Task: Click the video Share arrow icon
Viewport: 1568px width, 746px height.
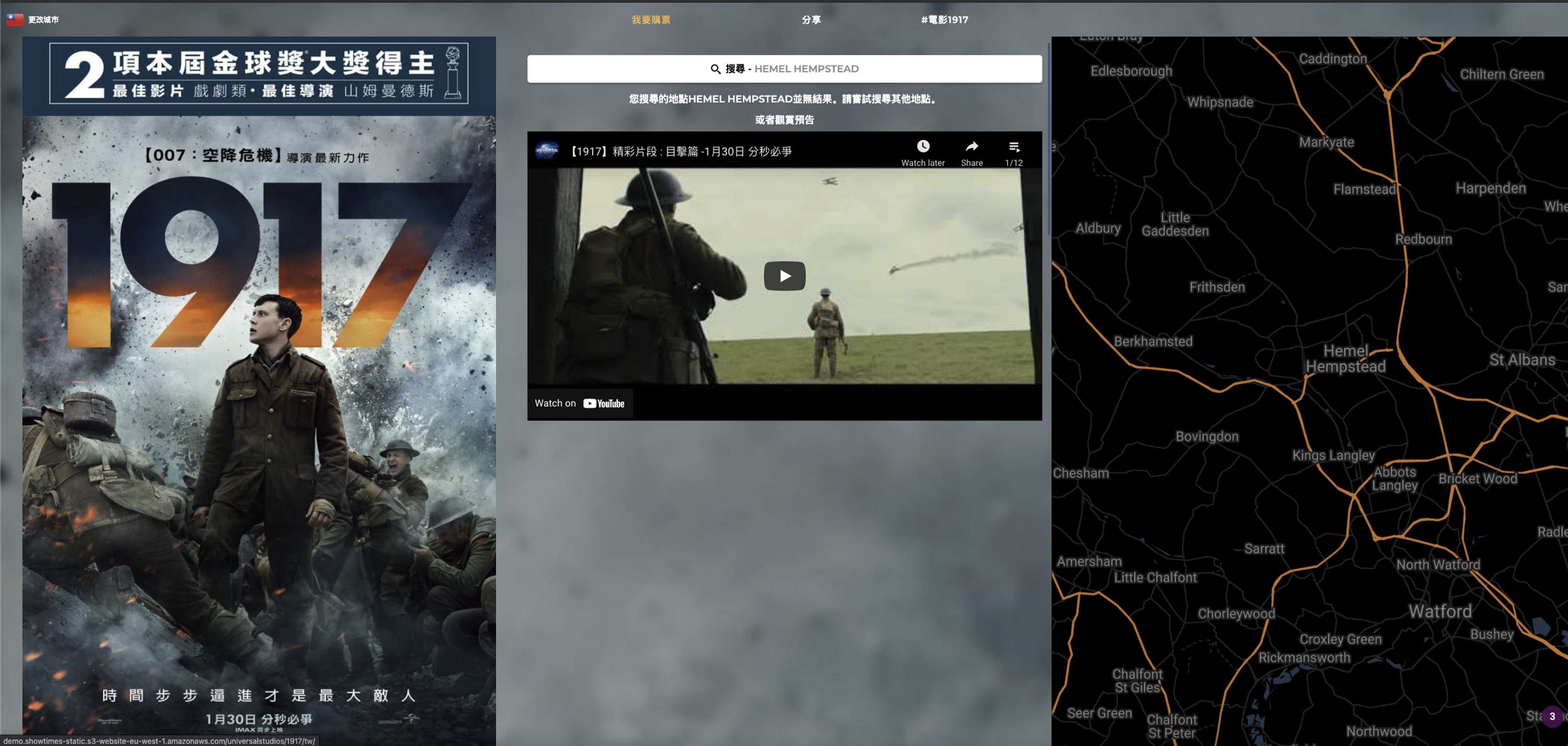Action: pos(972,146)
